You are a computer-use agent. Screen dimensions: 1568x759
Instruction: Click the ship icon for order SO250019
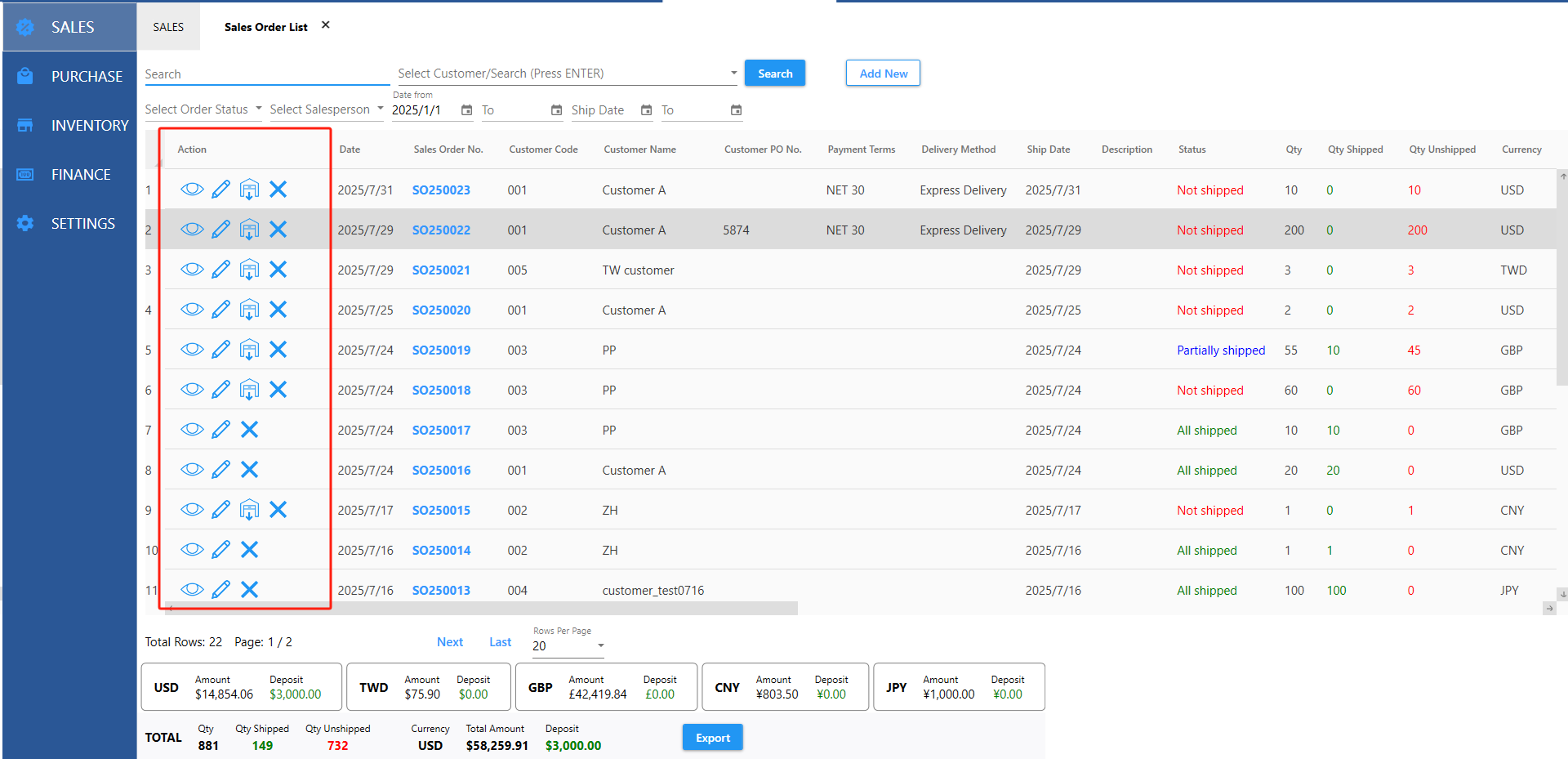point(249,350)
